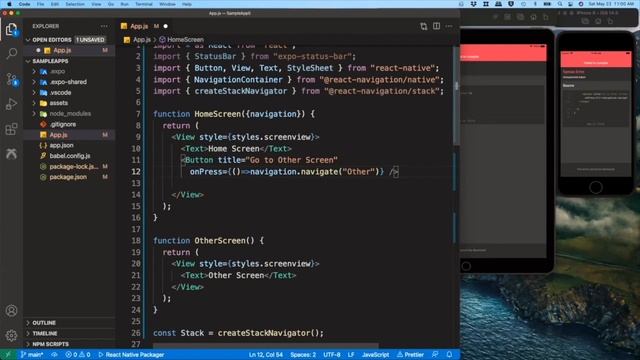Open the View menu
The height and width of the screenshot is (360, 640).
96,4
